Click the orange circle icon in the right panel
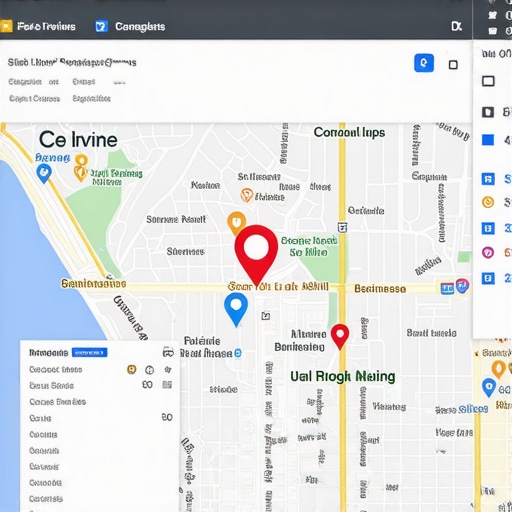 pos(488,202)
